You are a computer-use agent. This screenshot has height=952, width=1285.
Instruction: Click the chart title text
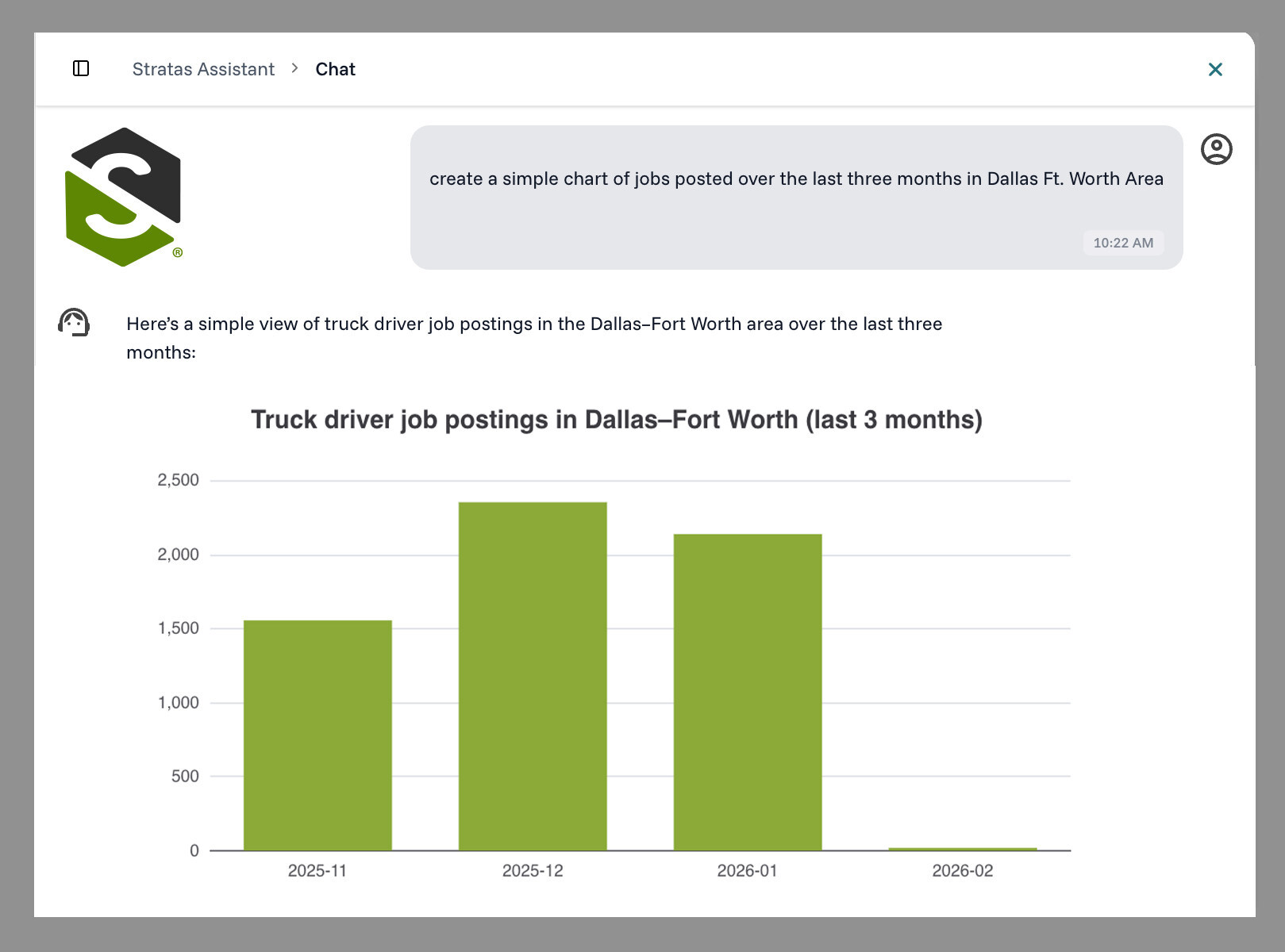coord(616,420)
